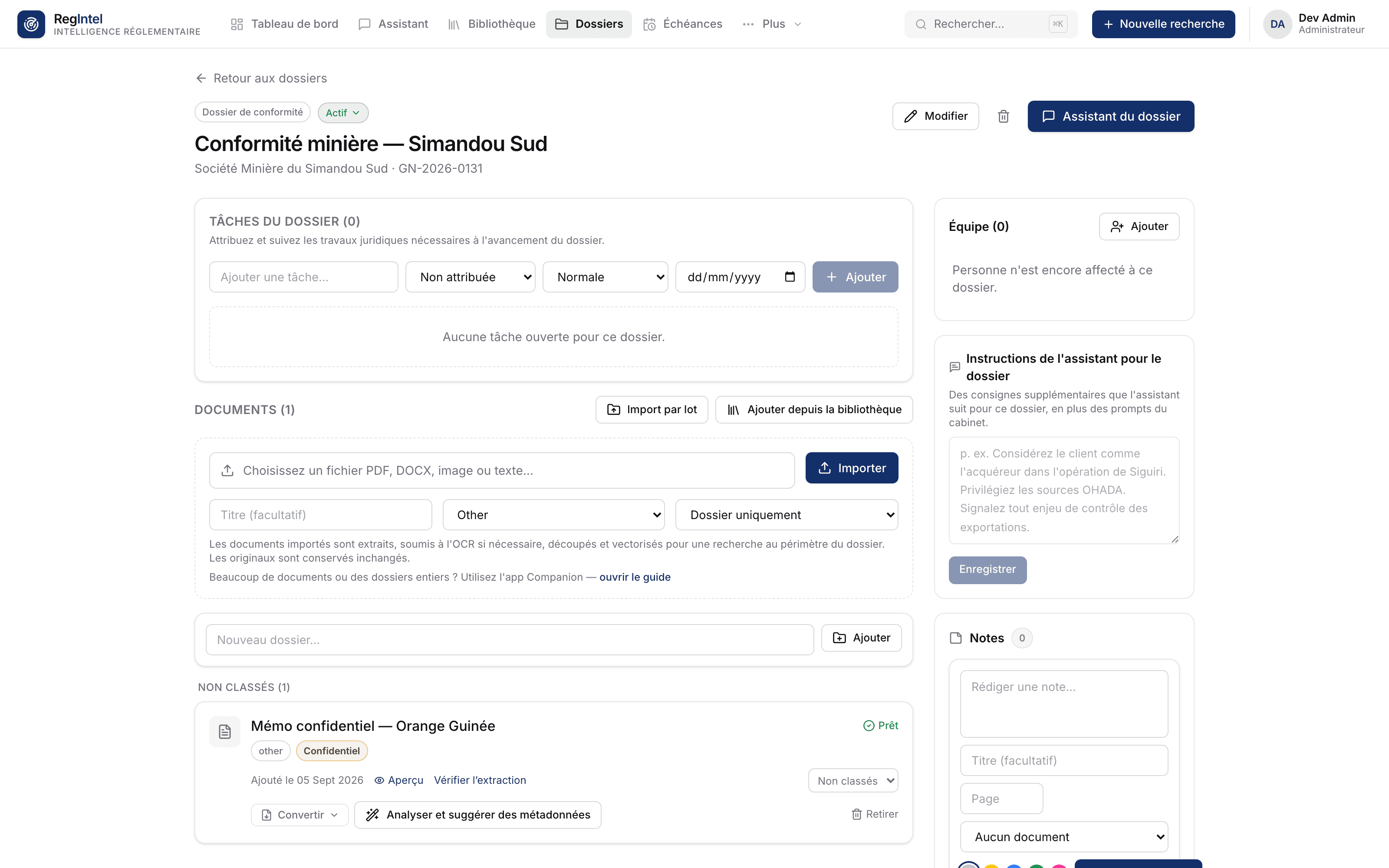Screen dimensions: 1389x868
Task: Open the Dossier uniquement scope dropdown
Action: (787, 515)
